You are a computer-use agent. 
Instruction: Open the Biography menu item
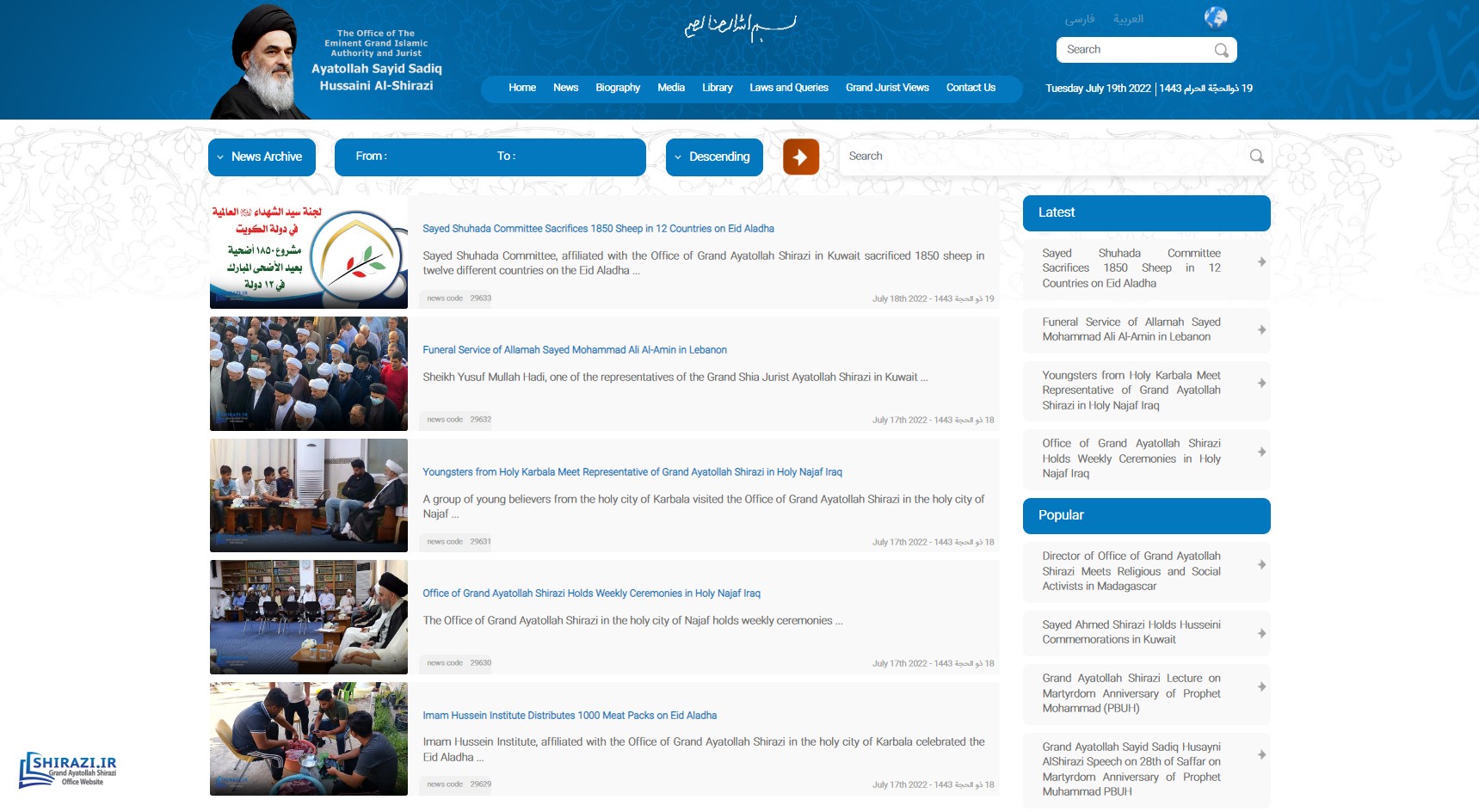point(617,88)
